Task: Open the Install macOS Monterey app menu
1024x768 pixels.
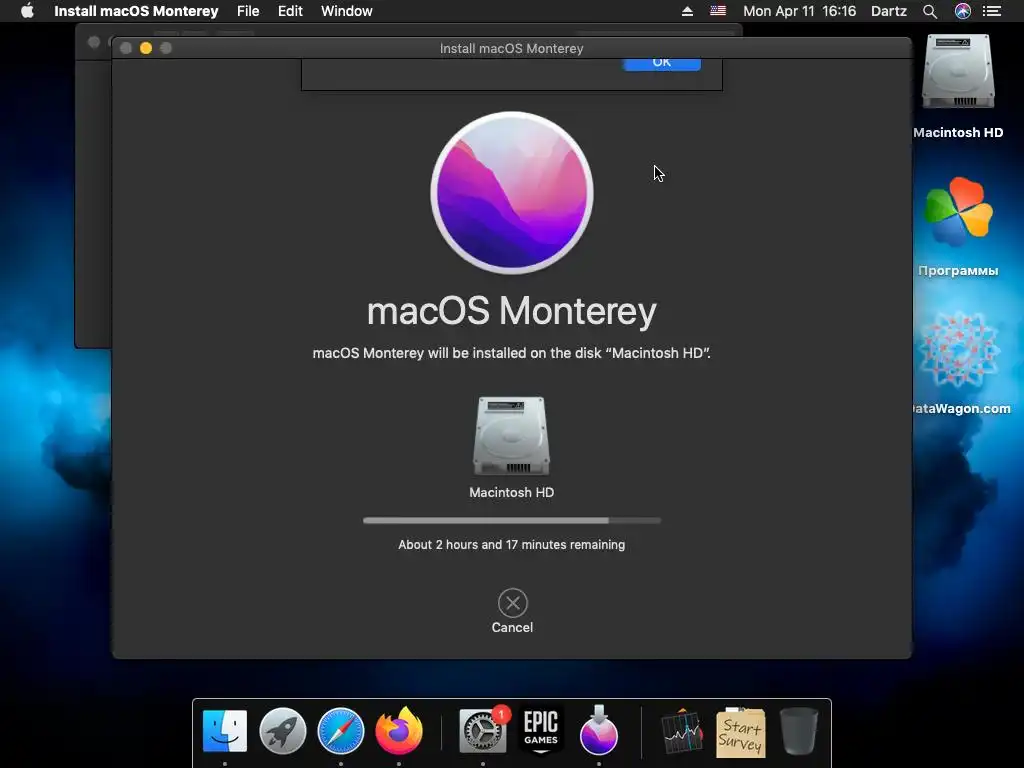Action: [136, 11]
